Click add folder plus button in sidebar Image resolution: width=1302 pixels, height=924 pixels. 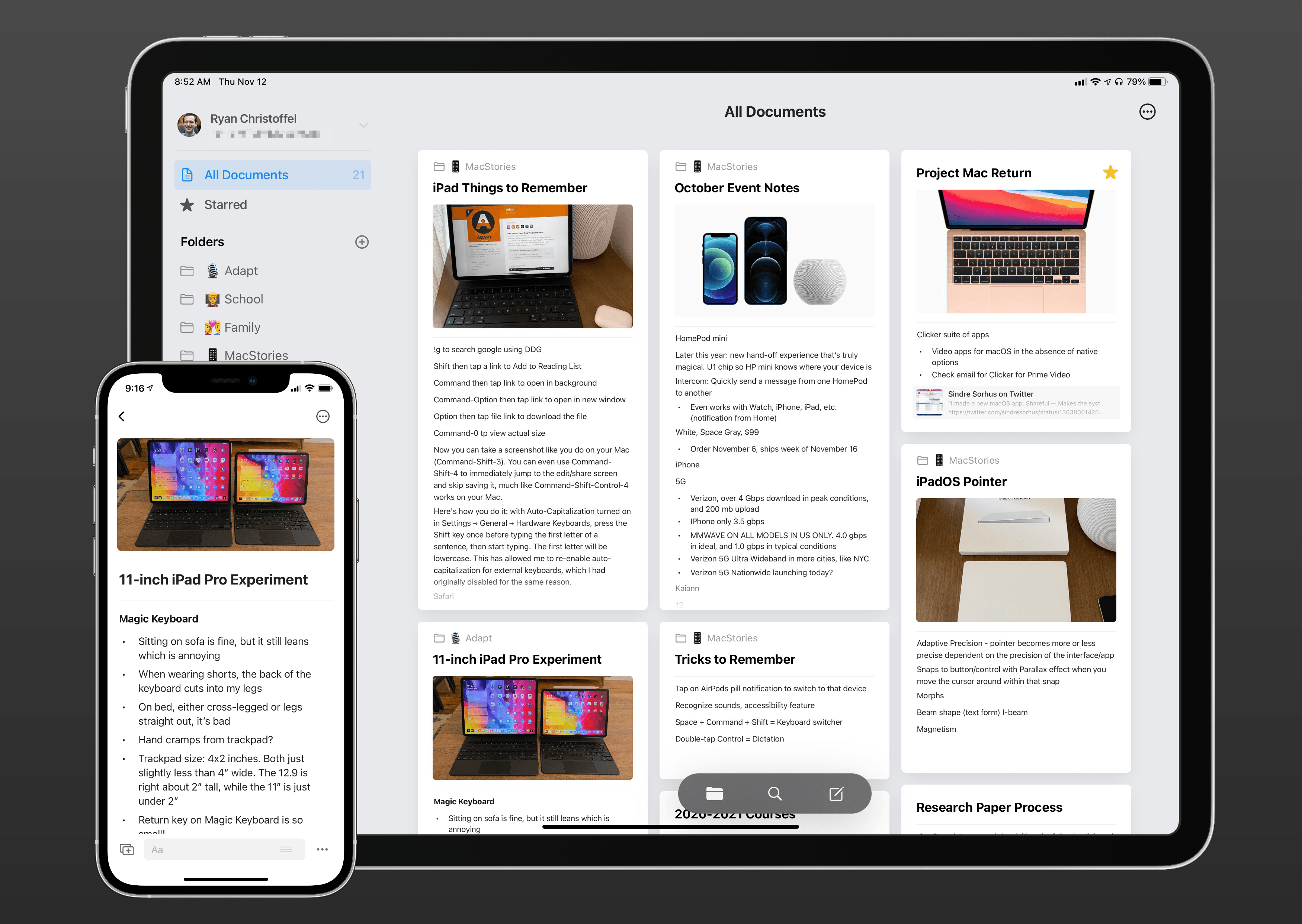[x=362, y=241]
